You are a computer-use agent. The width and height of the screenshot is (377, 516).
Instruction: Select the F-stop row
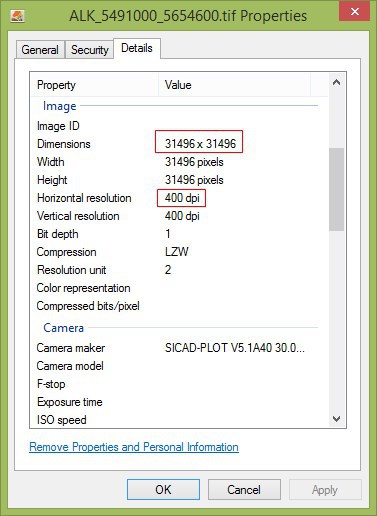tap(51, 384)
